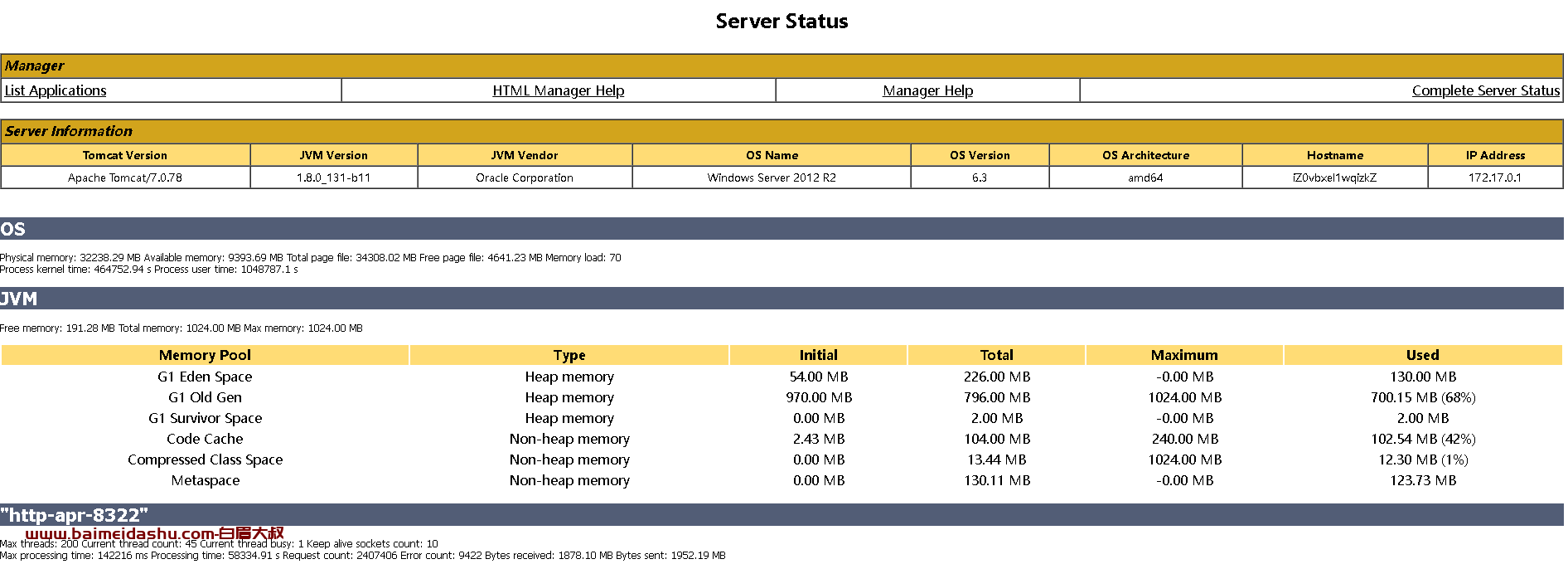Viewport: 1568px width, 564px height.
Task: Select the OS version 6.3 cell
Action: coord(980,177)
